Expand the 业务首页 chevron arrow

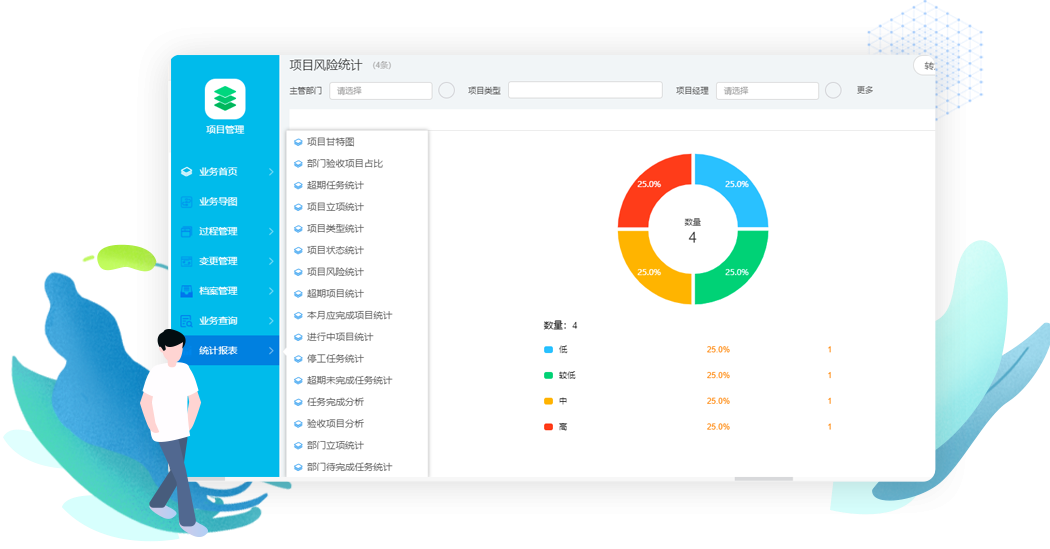coord(271,172)
